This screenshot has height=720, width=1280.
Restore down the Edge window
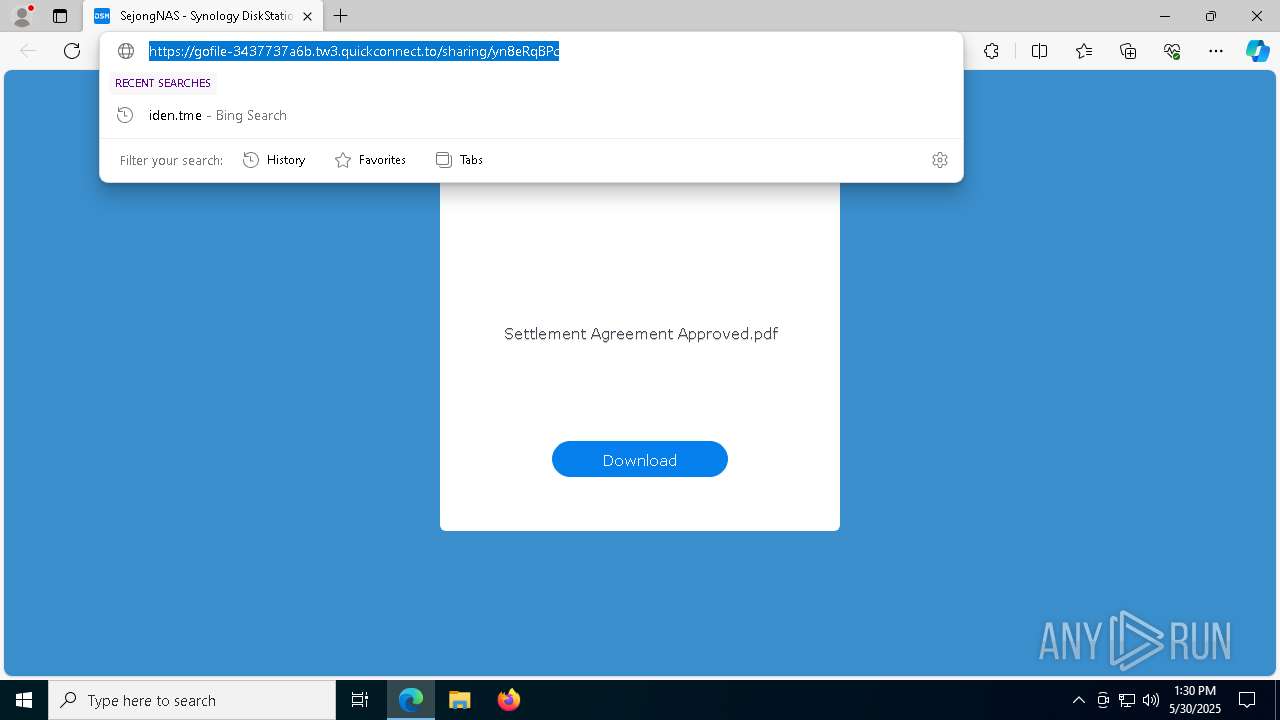tap(1211, 16)
